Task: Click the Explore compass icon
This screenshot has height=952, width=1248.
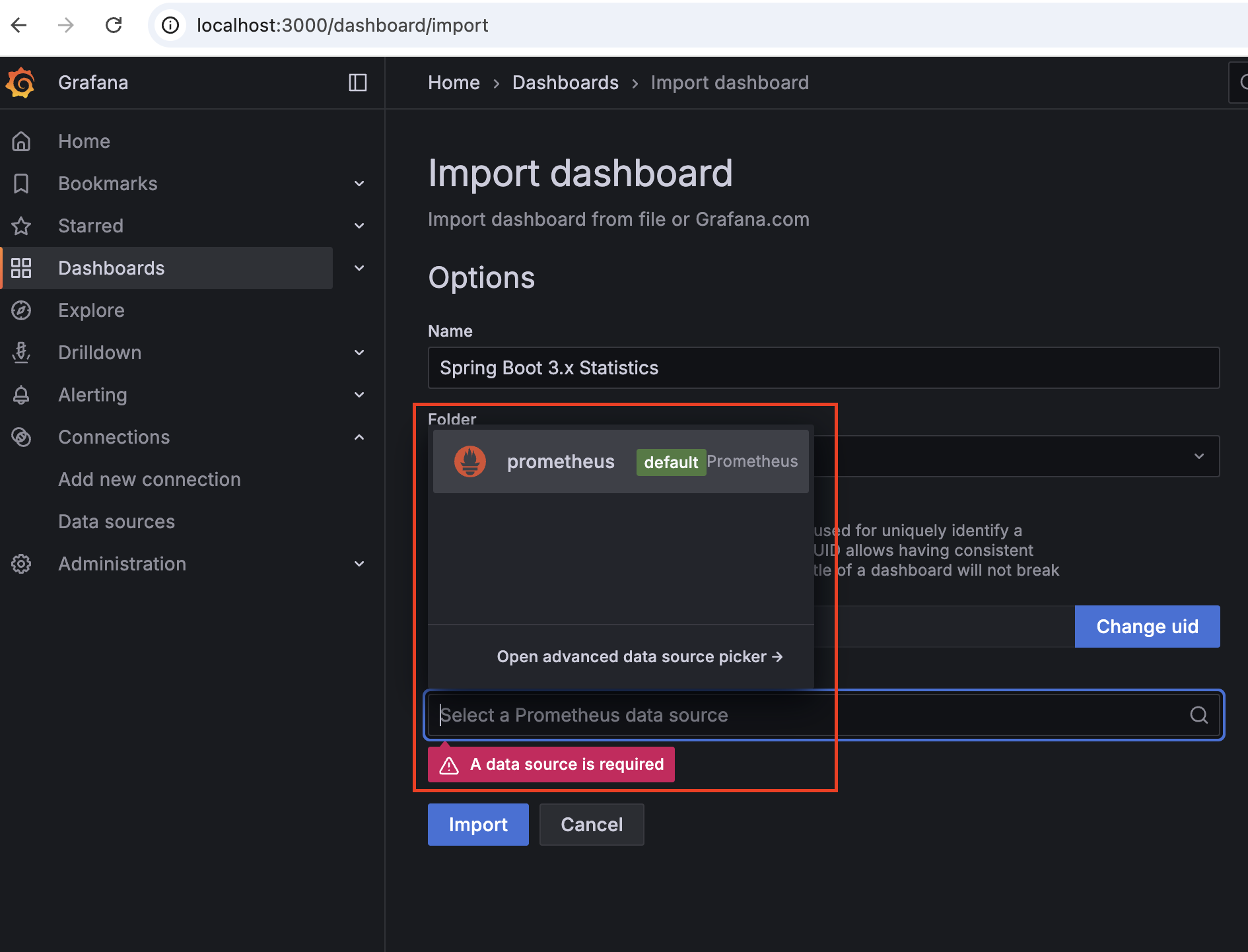Action: tap(21, 310)
